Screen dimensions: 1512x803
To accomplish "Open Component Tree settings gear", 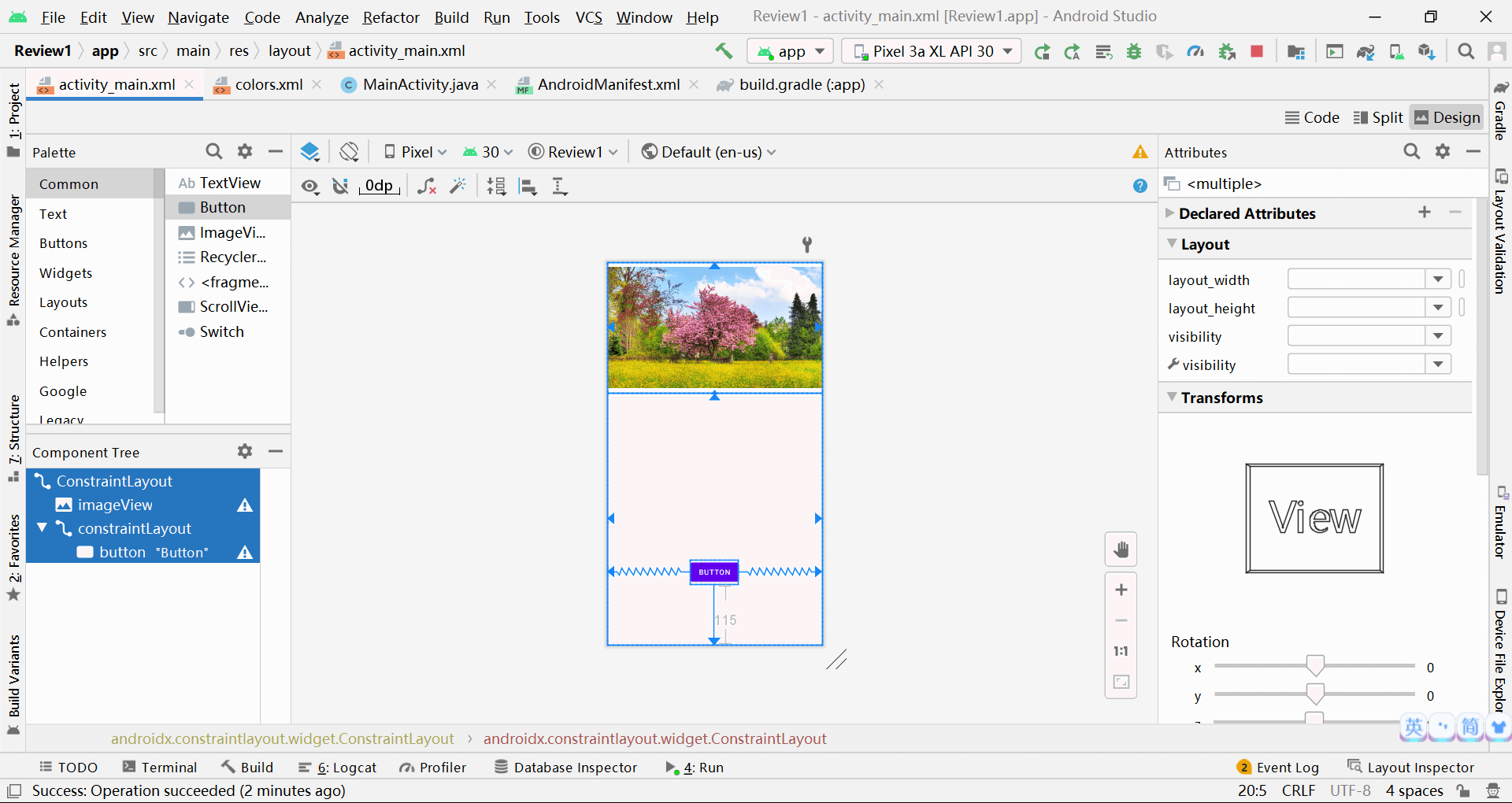I will [x=245, y=451].
